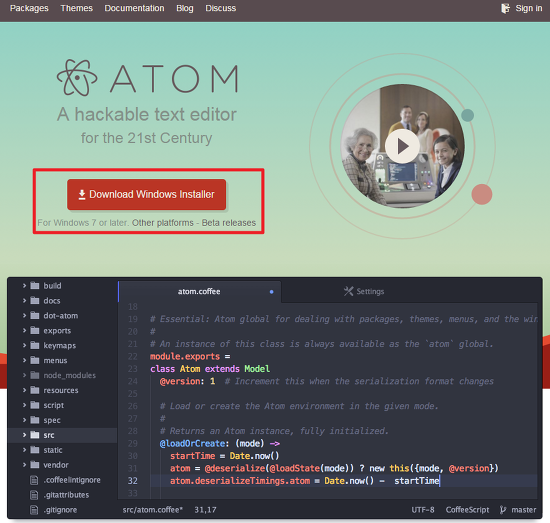Image resolution: width=550 pixels, height=523 pixels.
Task: Click the dot-atom folder icon
Action: 35,316
